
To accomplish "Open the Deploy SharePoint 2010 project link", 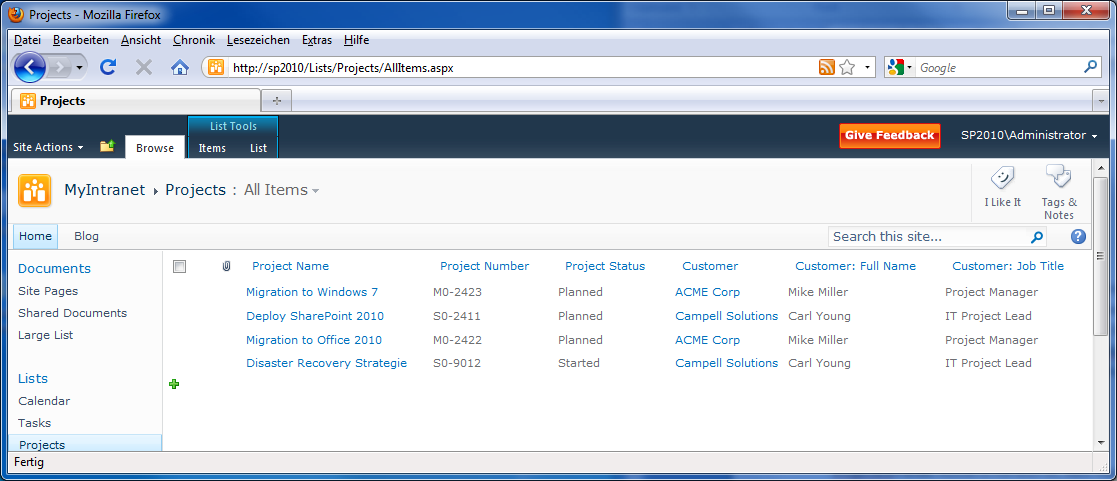I will [x=315, y=316].
